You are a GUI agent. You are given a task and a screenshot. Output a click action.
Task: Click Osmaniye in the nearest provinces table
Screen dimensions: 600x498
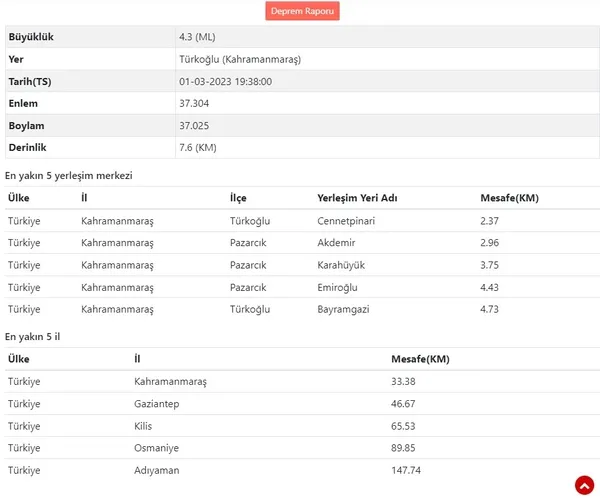click(x=155, y=447)
